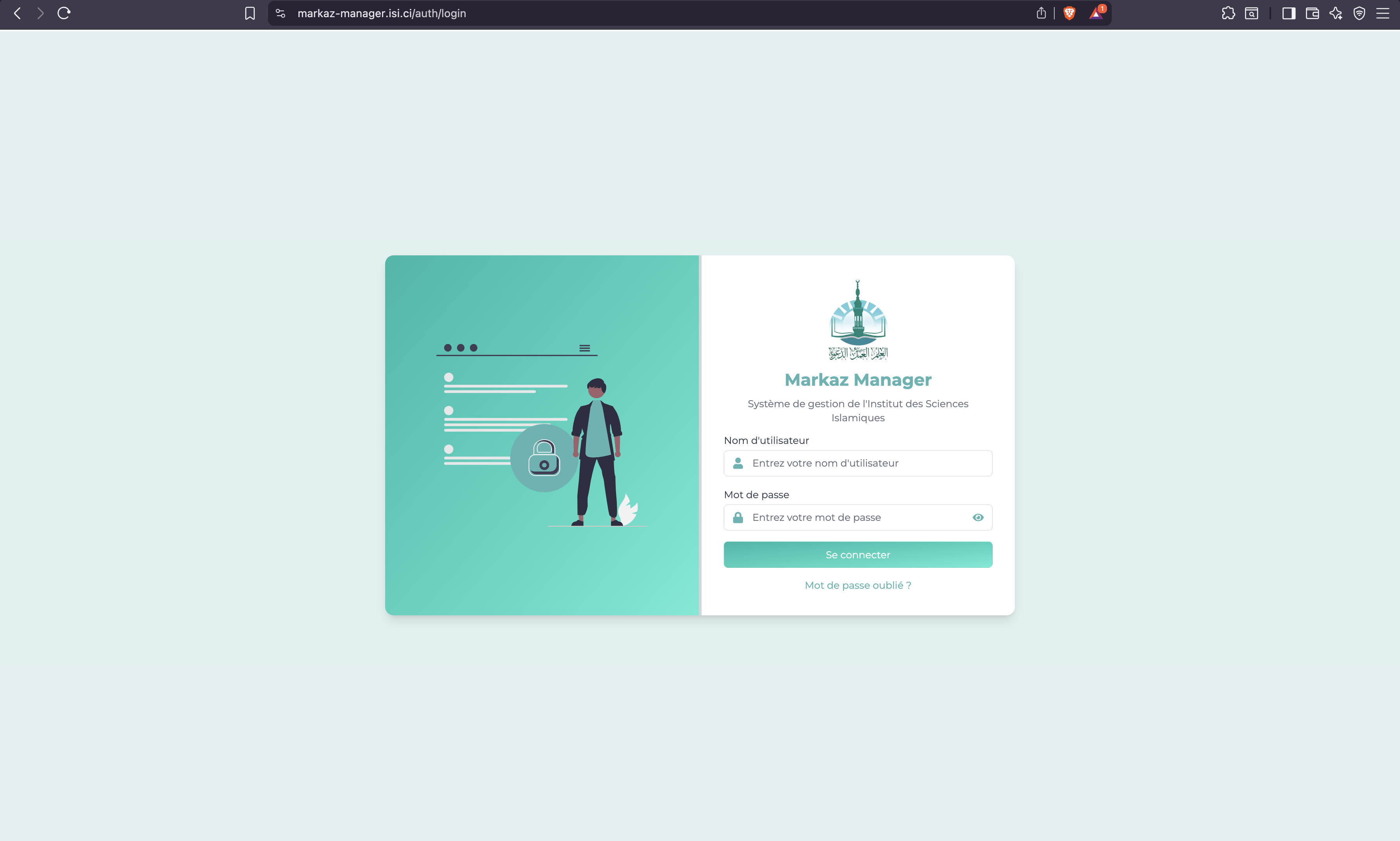Reload the page with refresh icon
Screen dimensions: 1400x841
(64, 13)
